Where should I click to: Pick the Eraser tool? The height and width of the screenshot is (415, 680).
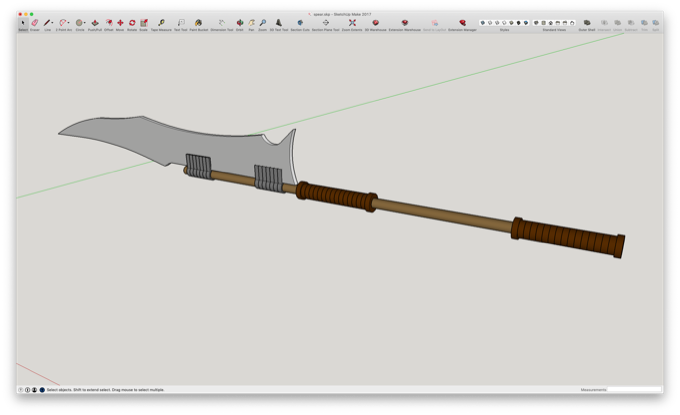[x=35, y=23]
